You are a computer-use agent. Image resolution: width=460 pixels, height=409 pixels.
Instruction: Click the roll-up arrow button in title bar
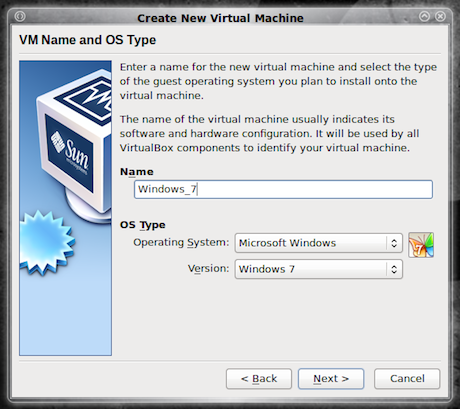tap(424, 16)
